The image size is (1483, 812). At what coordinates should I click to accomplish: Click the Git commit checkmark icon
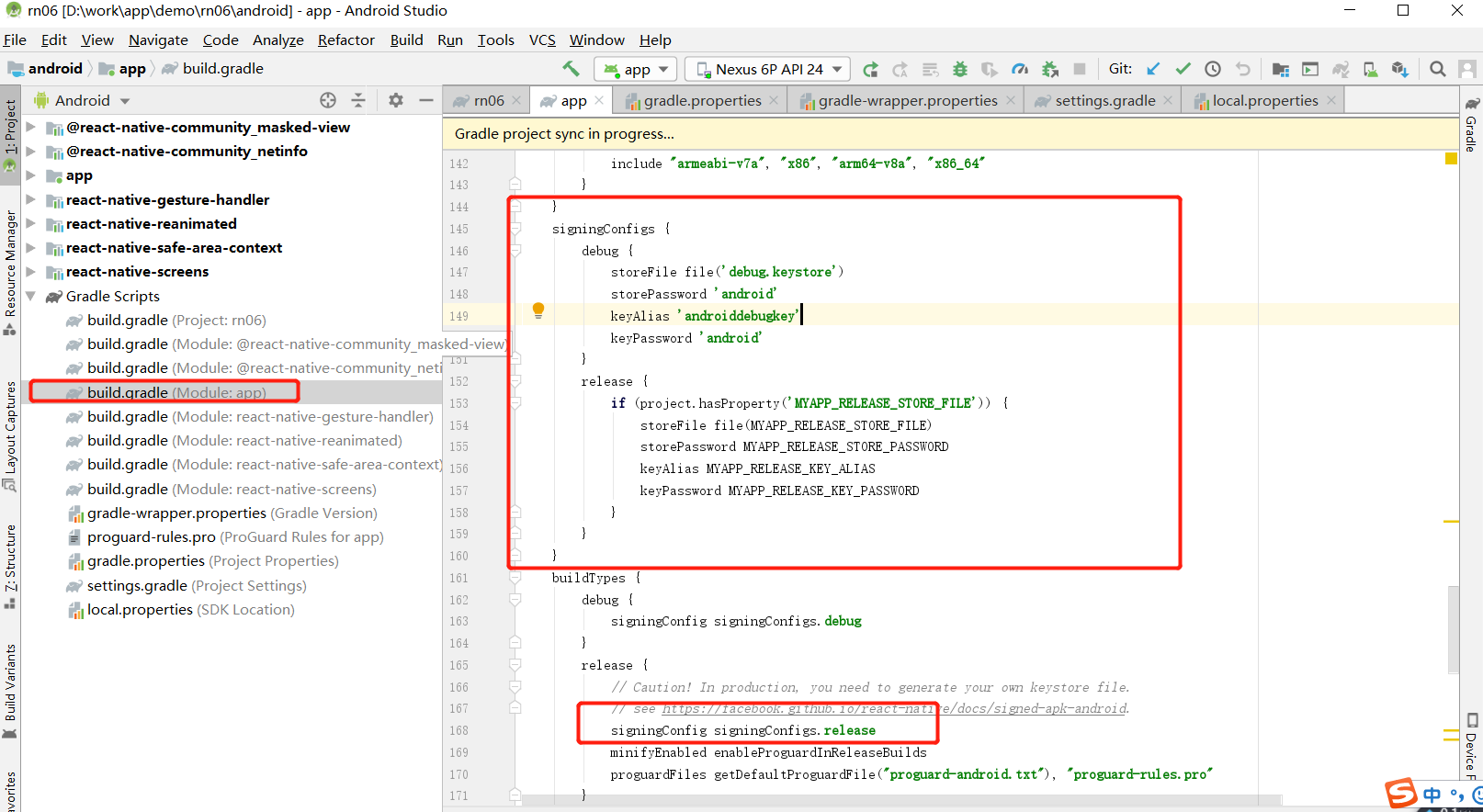(x=1183, y=69)
